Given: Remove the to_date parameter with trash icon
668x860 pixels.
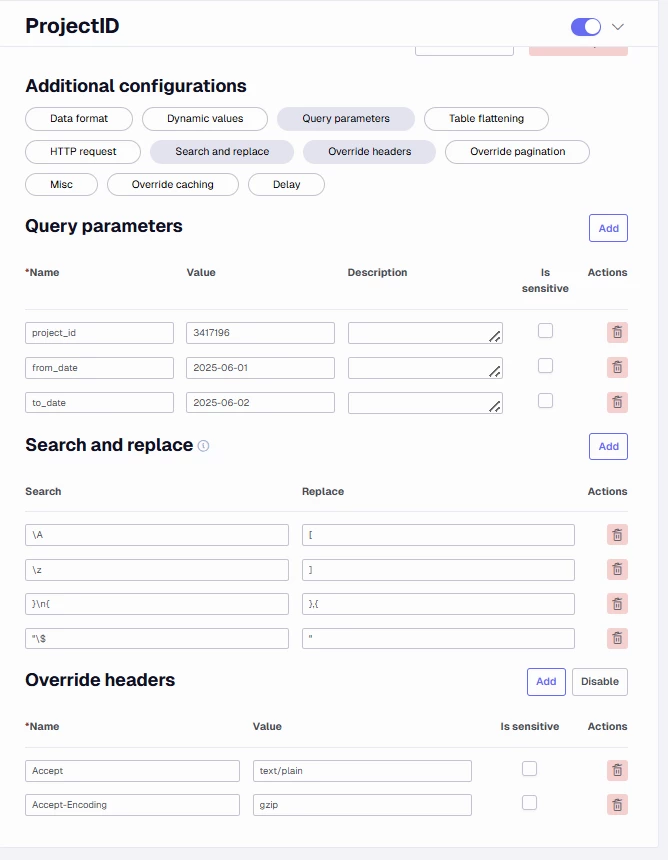Looking at the screenshot, I should pyautogui.click(x=617, y=403).
